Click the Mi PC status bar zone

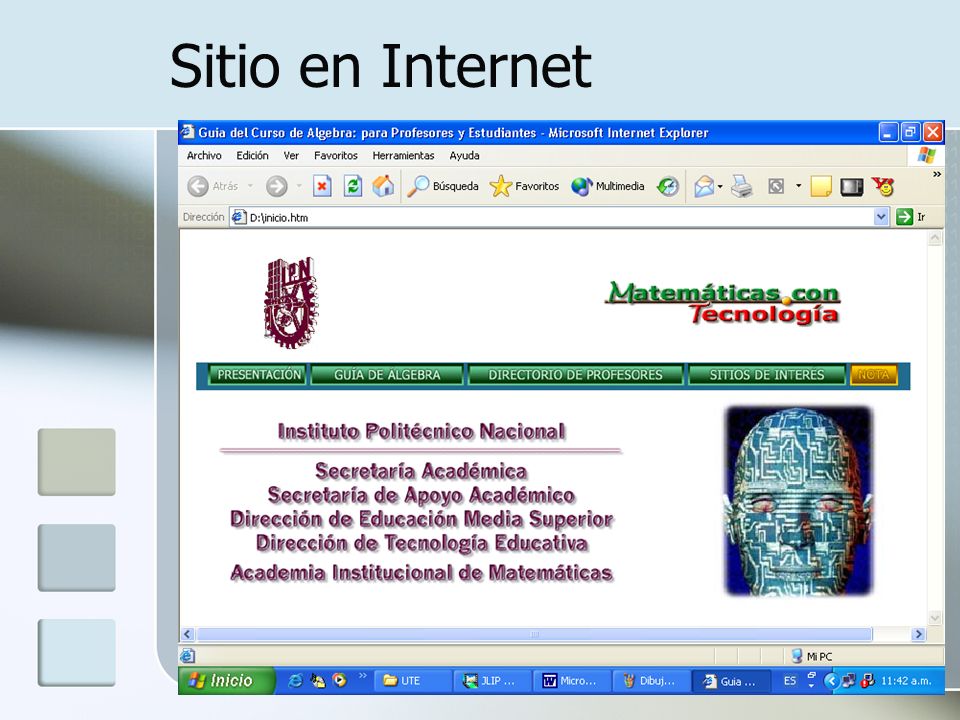coord(812,656)
